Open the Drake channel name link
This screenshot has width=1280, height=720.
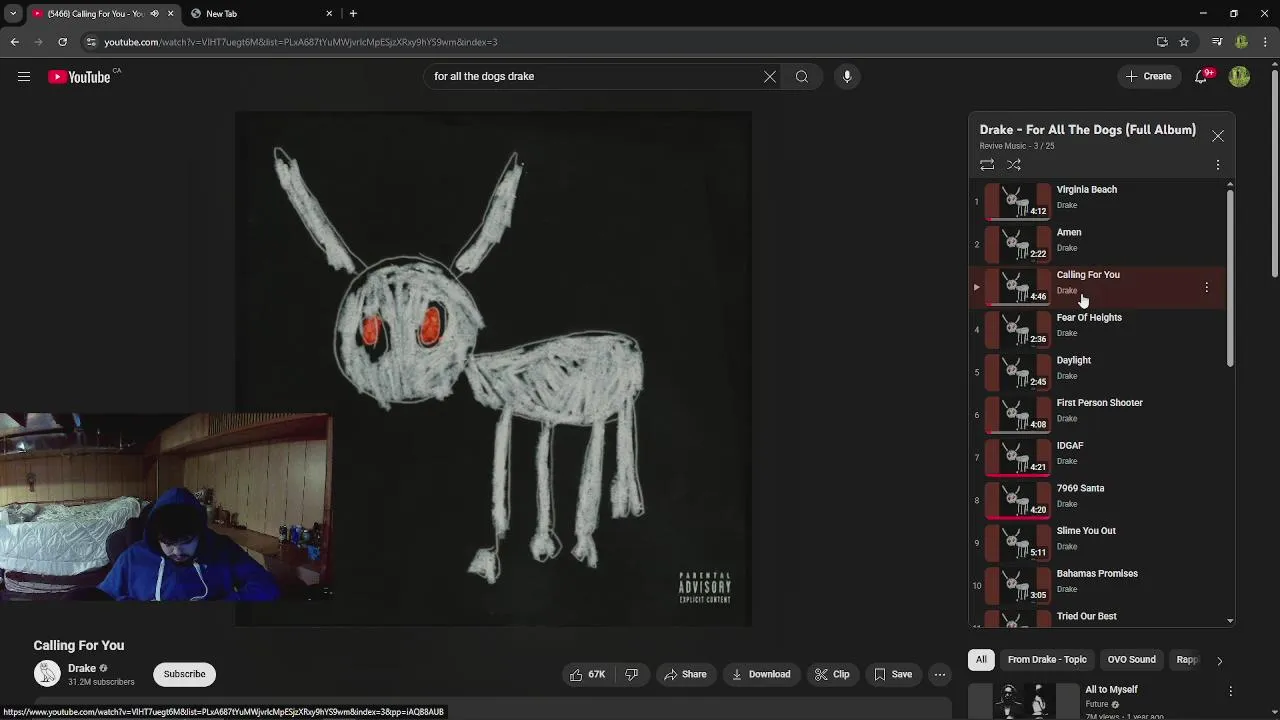[82, 668]
